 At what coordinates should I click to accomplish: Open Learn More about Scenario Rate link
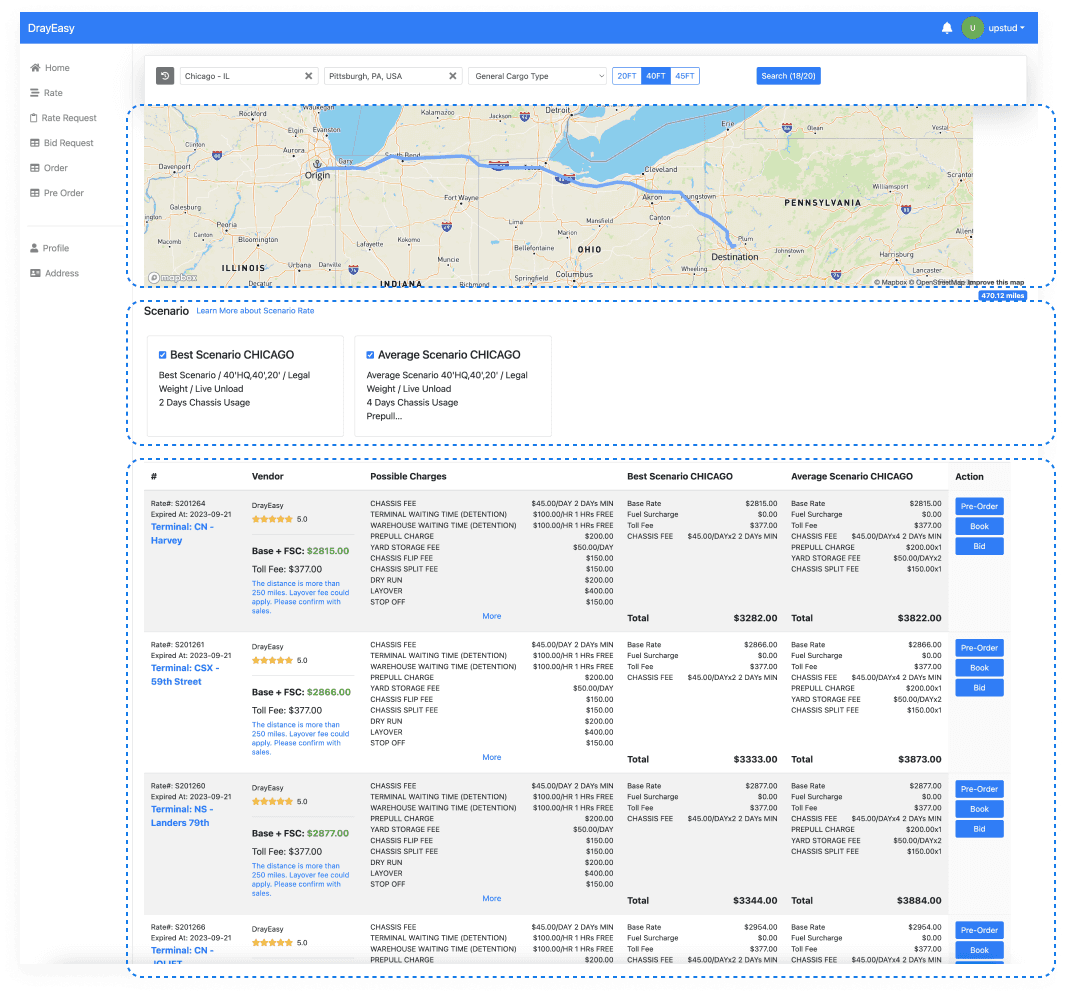[x=255, y=311]
